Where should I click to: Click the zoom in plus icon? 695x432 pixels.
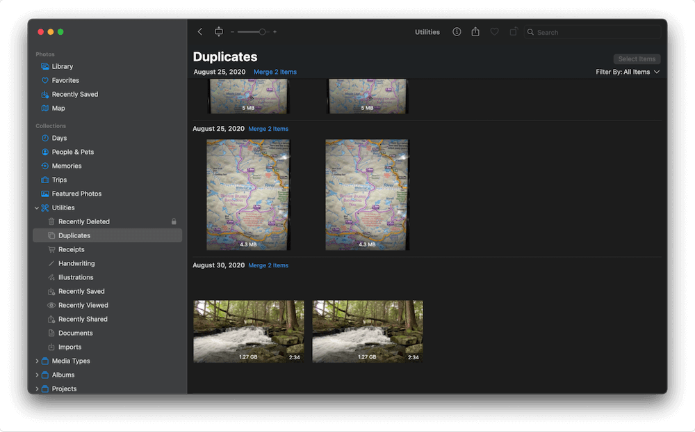(x=275, y=32)
